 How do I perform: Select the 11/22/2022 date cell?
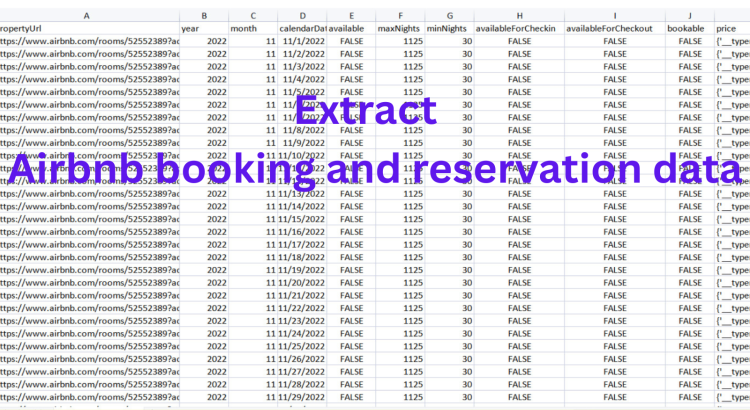pyautogui.click(x=302, y=308)
